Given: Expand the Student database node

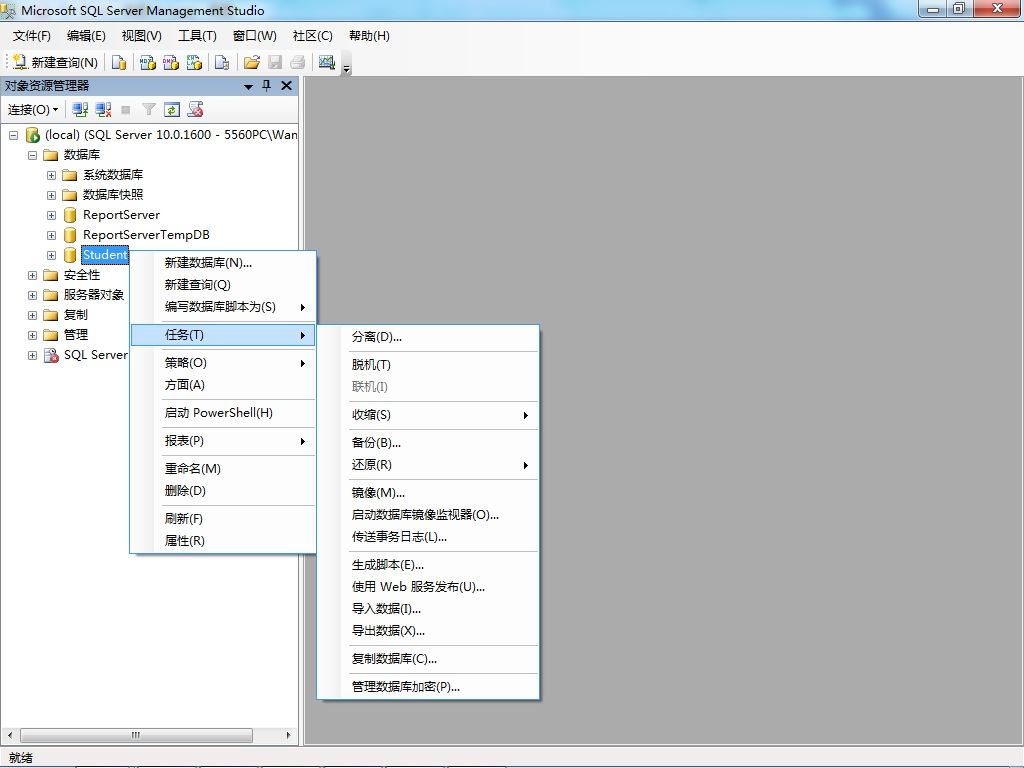Looking at the screenshot, I should 51,255.
